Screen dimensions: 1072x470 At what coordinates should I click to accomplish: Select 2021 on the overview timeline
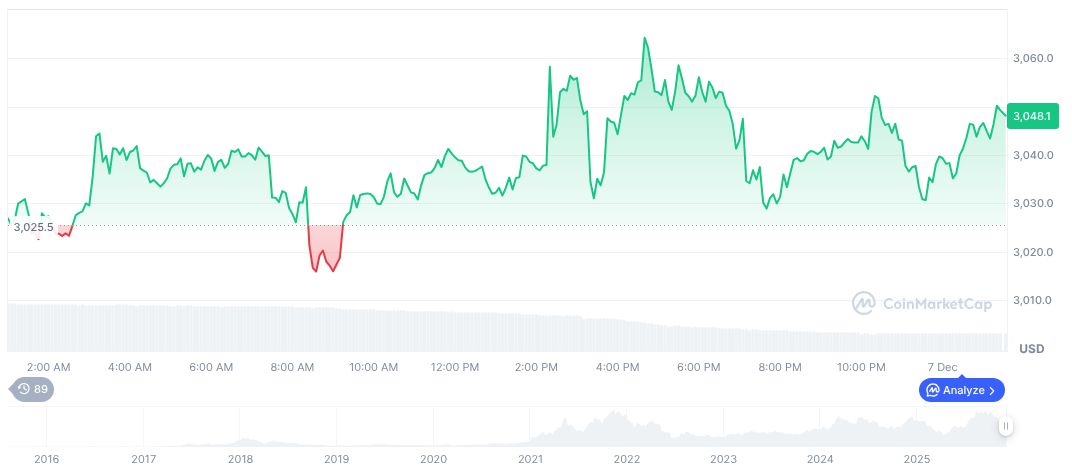click(530, 459)
